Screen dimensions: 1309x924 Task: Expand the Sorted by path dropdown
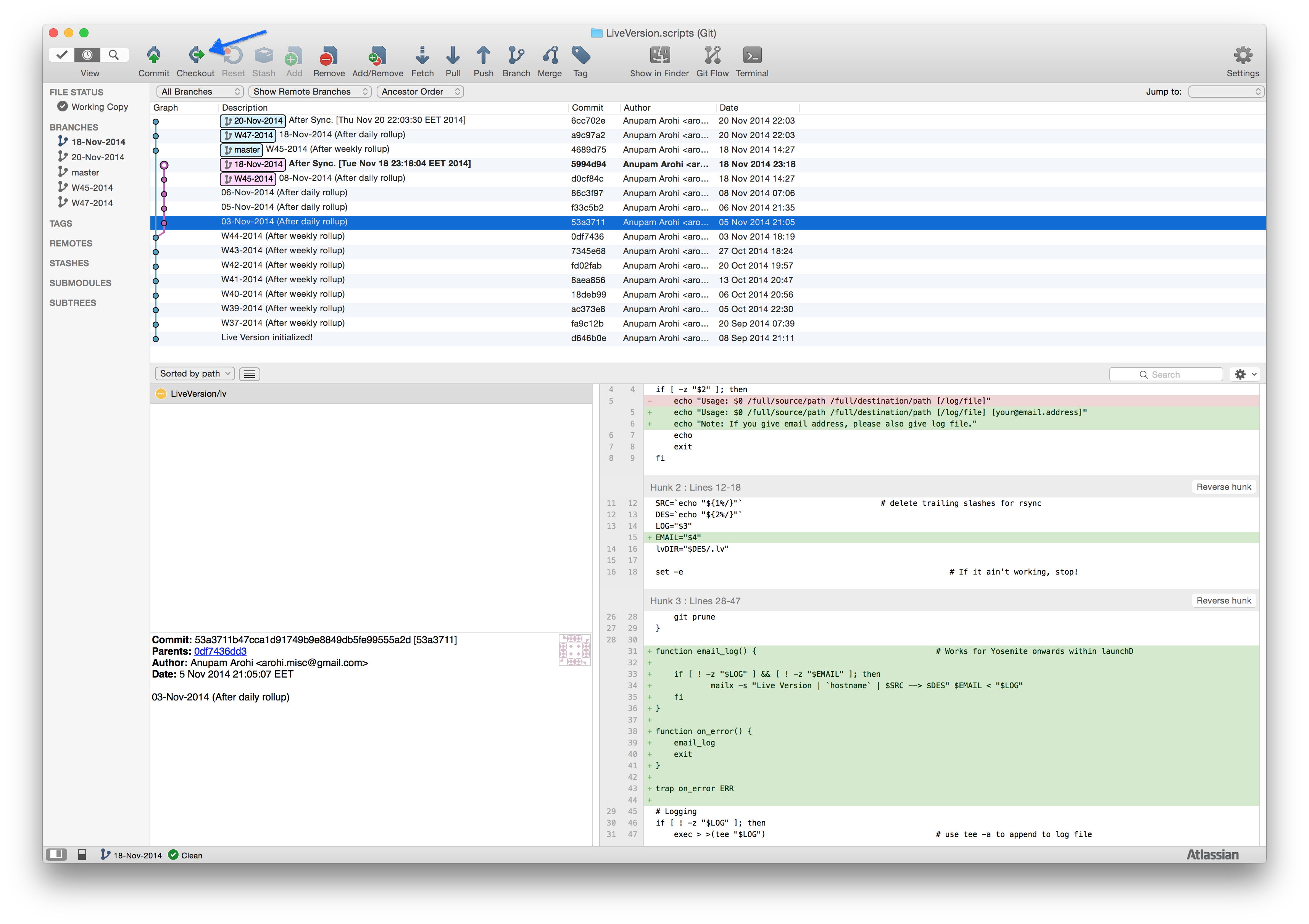(194, 373)
